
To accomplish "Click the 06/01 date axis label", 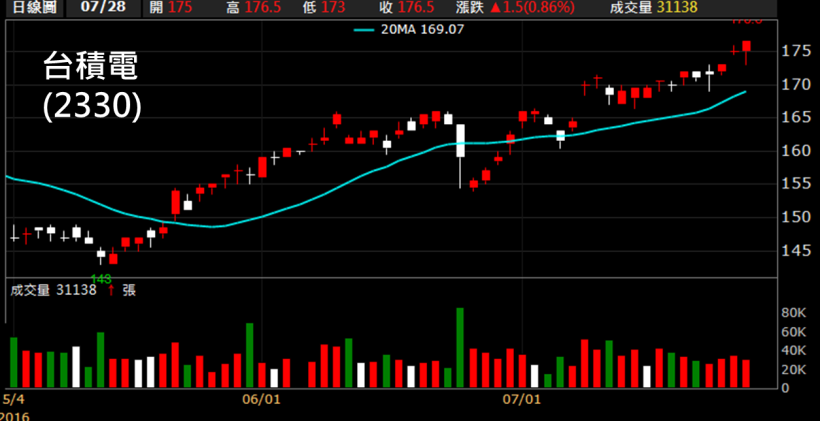I will pos(261,400).
